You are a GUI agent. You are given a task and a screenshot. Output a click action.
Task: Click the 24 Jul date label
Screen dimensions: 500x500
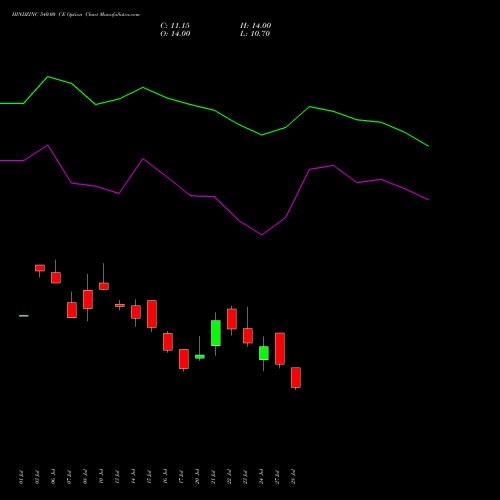point(261,477)
